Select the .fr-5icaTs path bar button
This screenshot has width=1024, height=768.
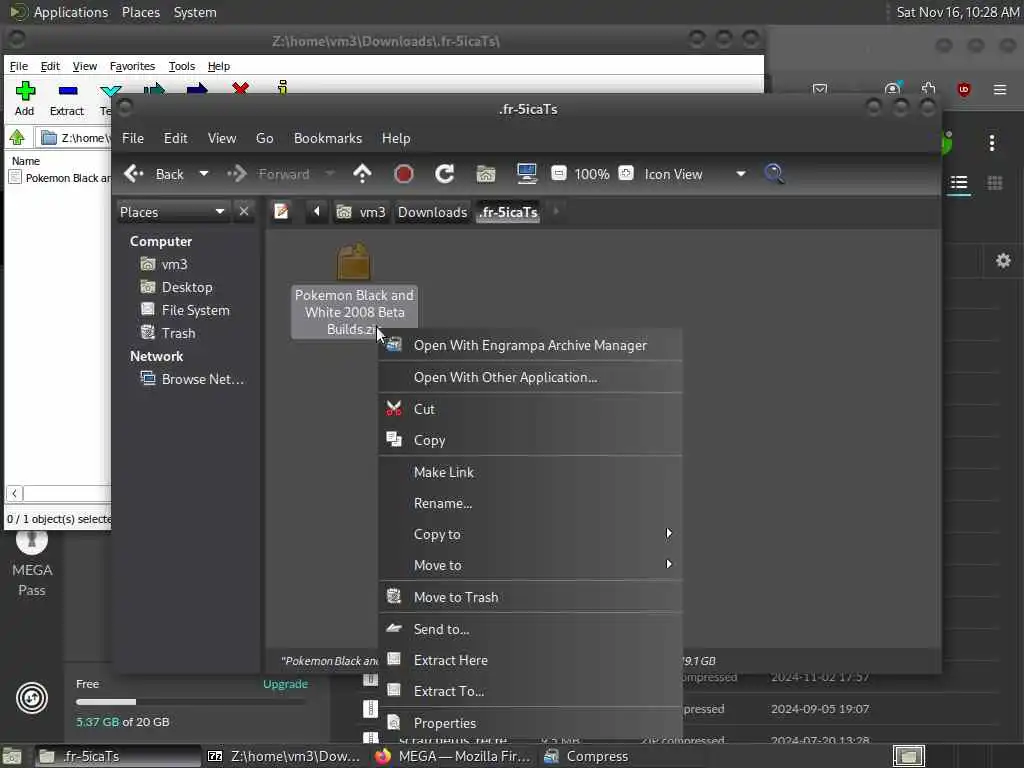tap(508, 212)
